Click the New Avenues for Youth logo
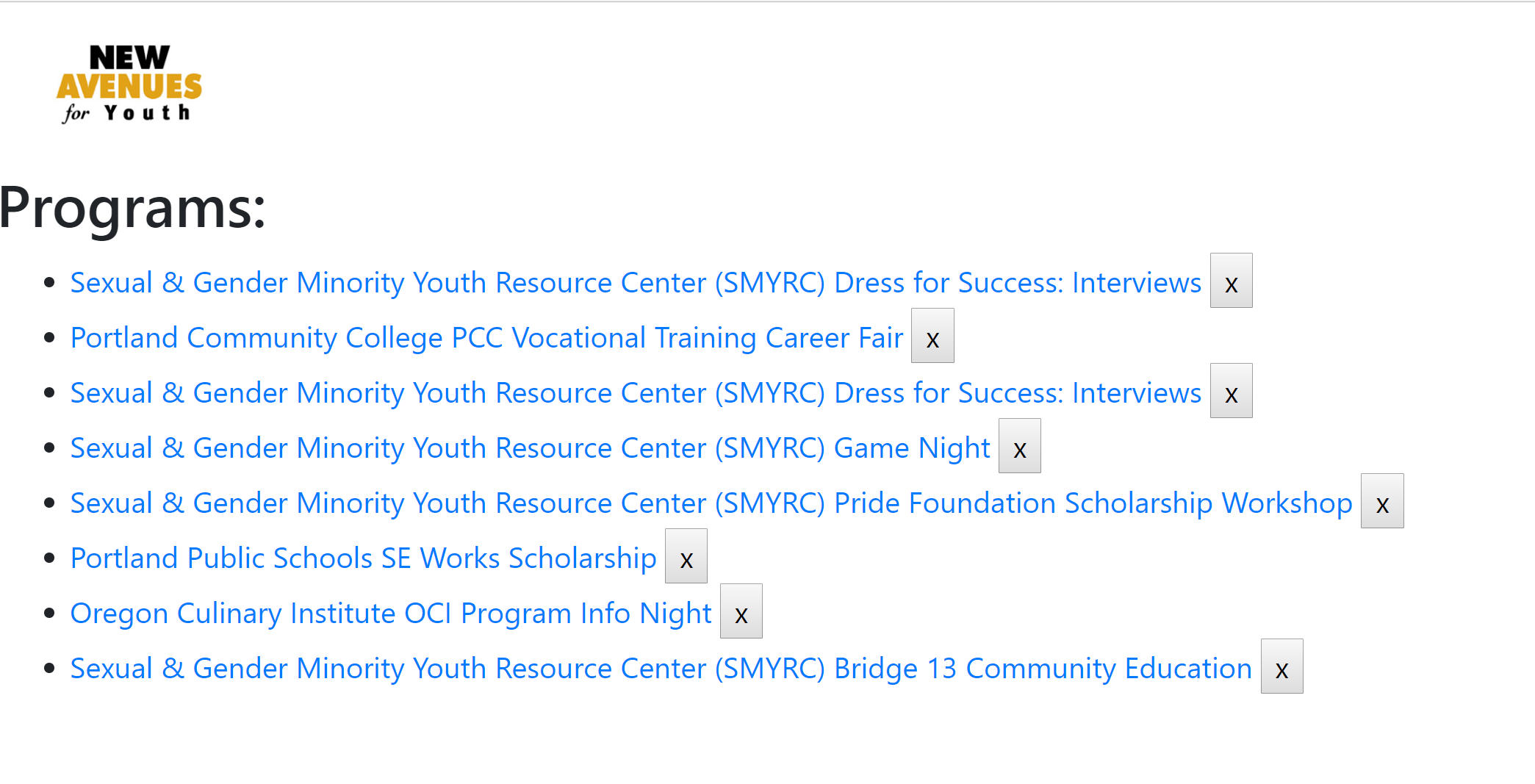The image size is (1535, 784). [129, 84]
